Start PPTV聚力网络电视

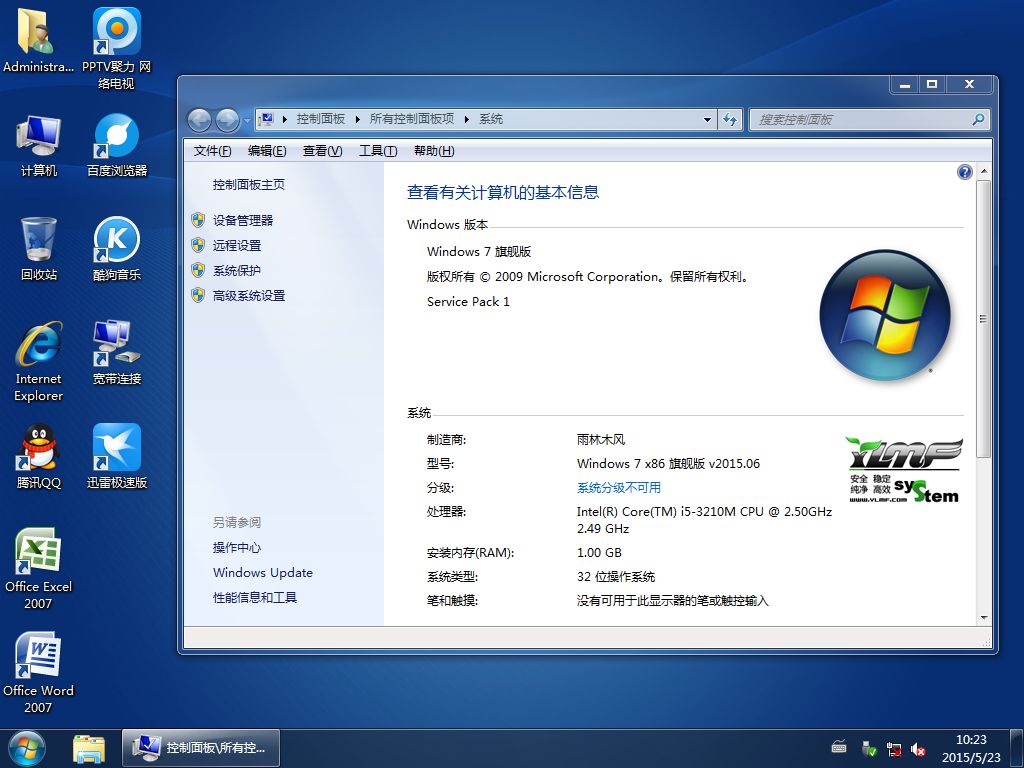[x=115, y=30]
